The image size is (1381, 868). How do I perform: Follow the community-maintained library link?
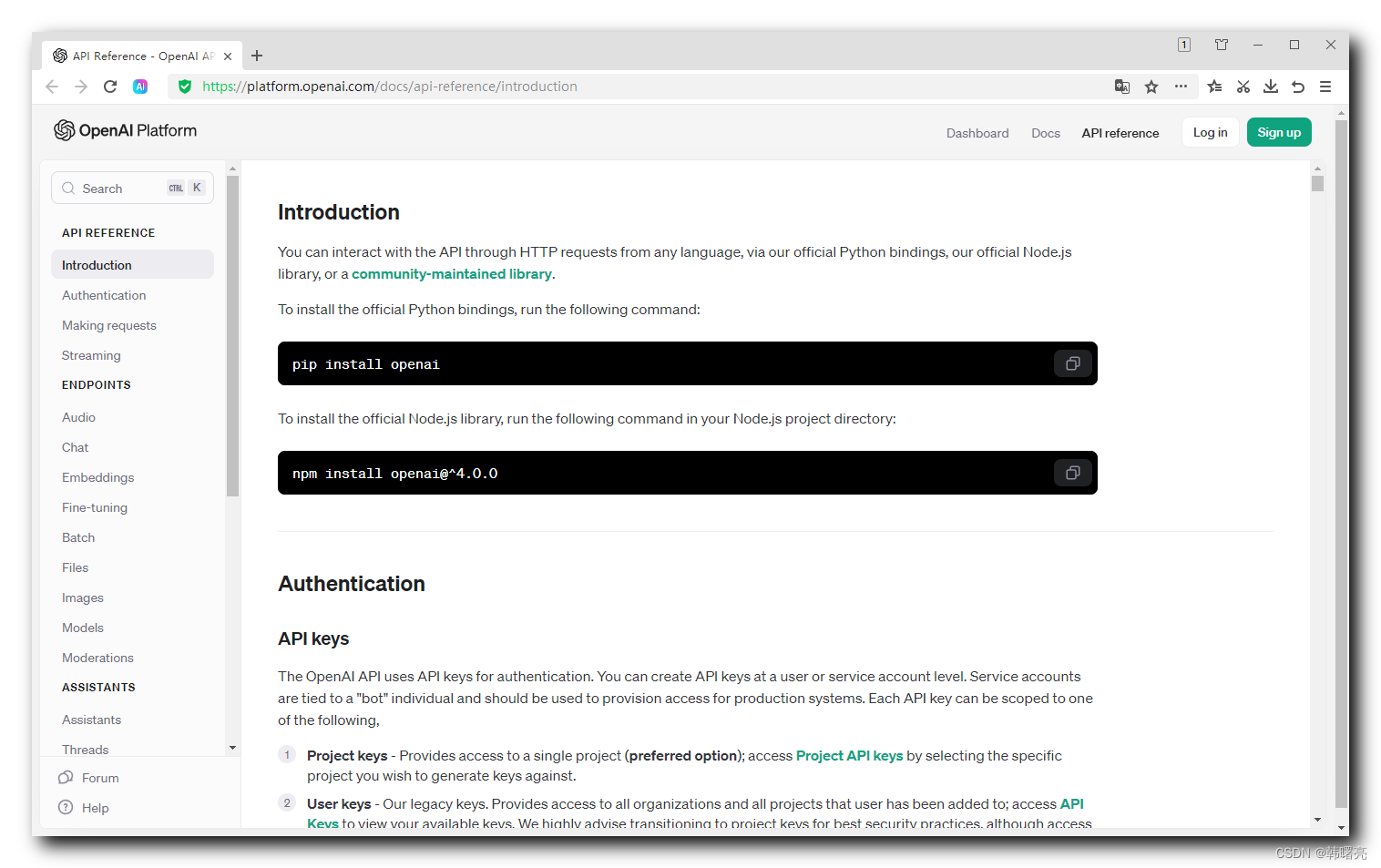pyautogui.click(x=452, y=274)
